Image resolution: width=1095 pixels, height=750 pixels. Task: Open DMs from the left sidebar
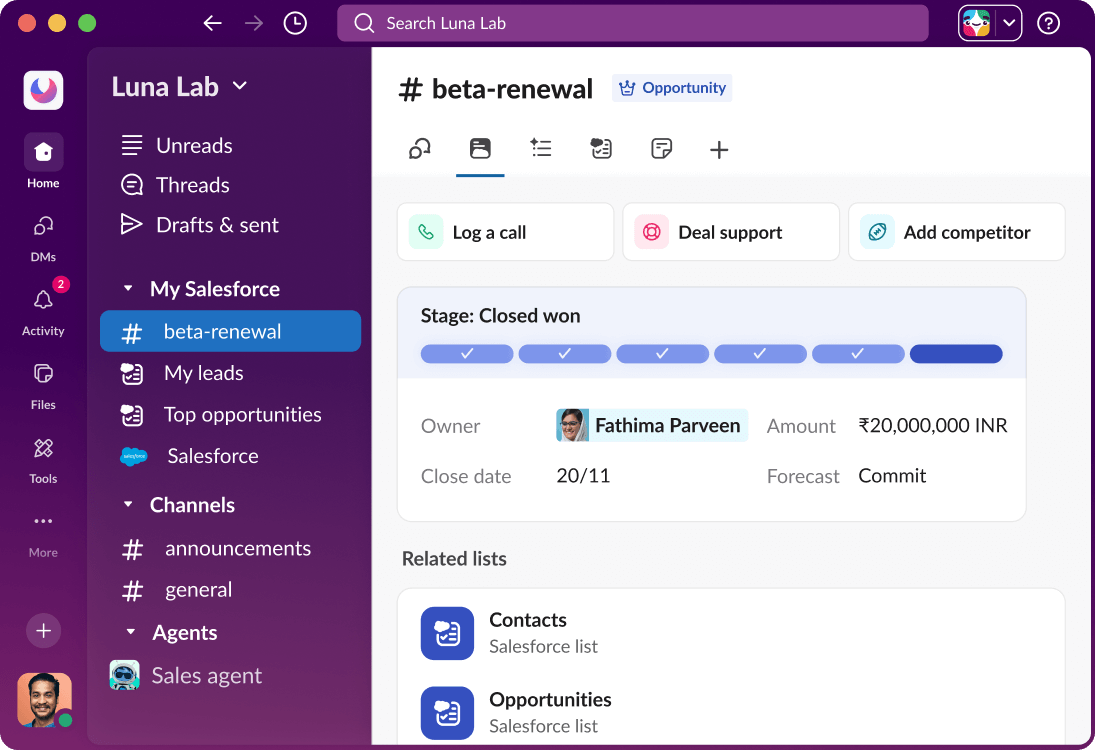pyautogui.click(x=42, y=228)
